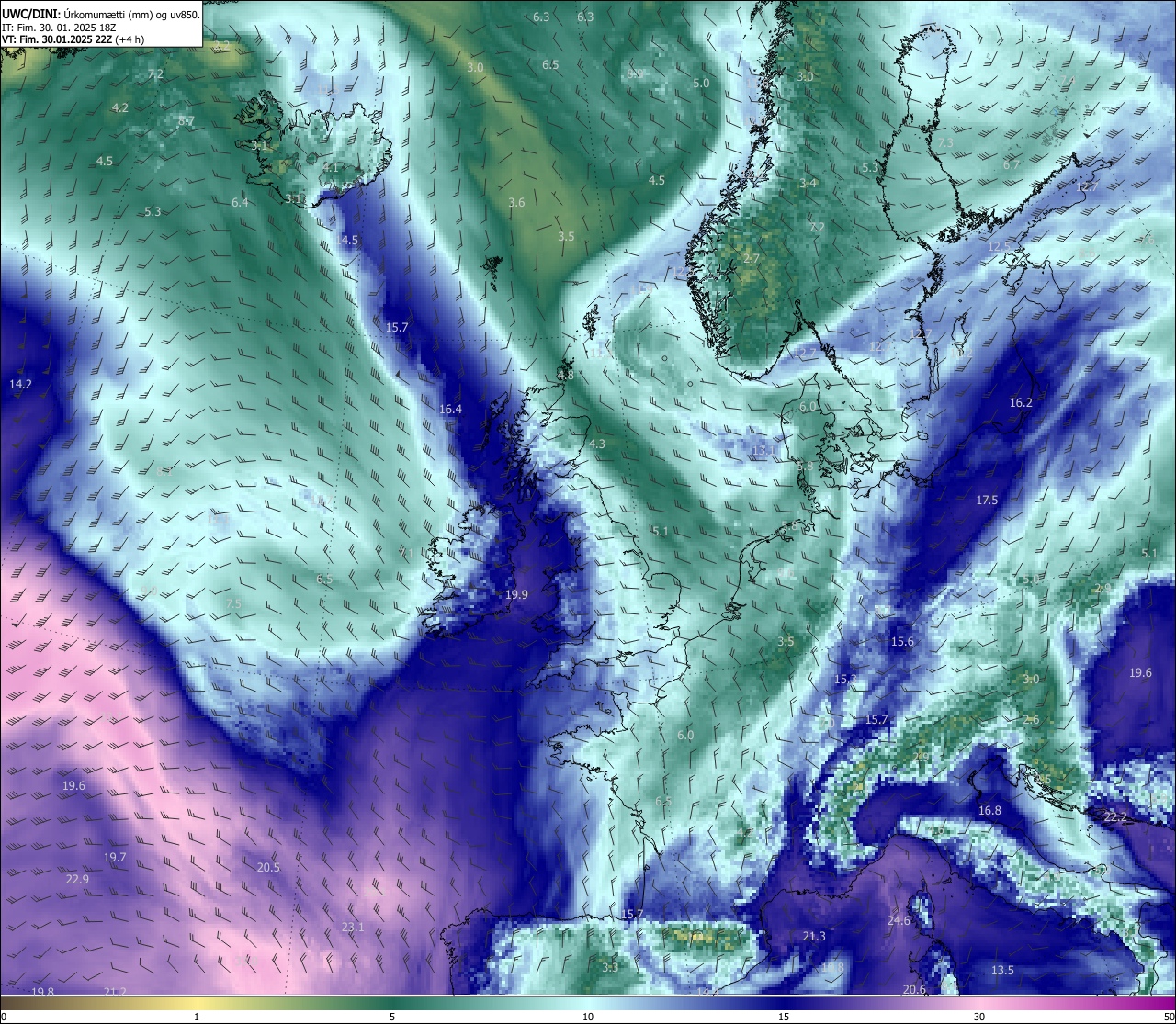Select the 16.8 value over the Adriatic

(989, 810)
